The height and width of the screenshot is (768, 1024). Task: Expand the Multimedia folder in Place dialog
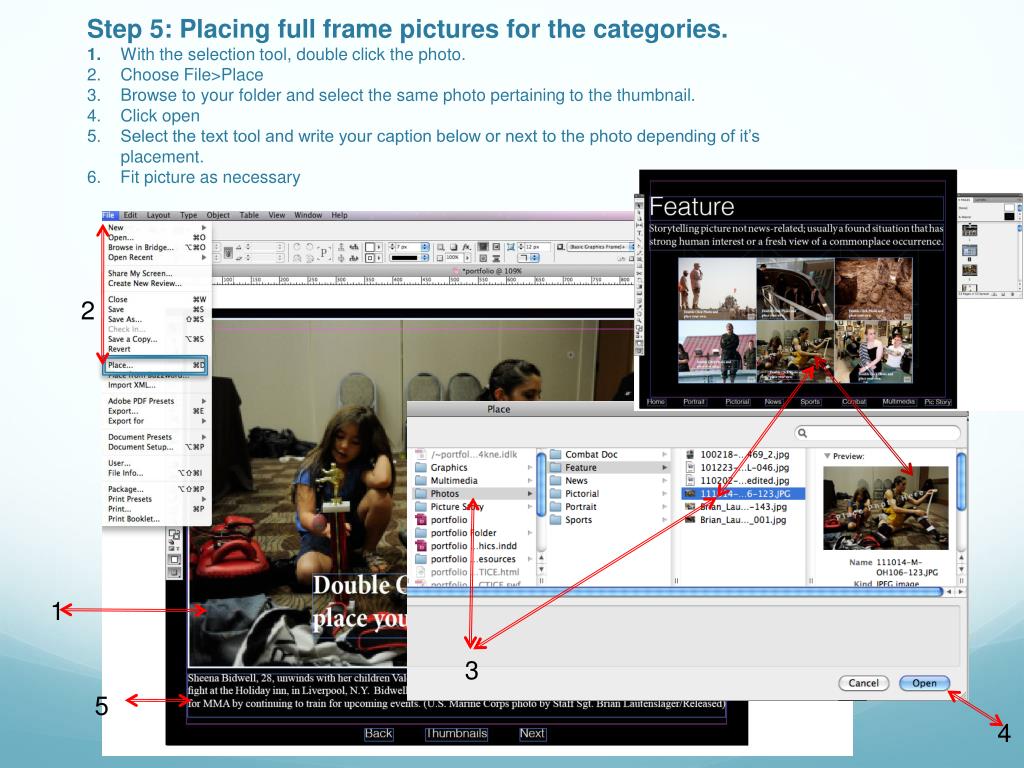(530, 481)
